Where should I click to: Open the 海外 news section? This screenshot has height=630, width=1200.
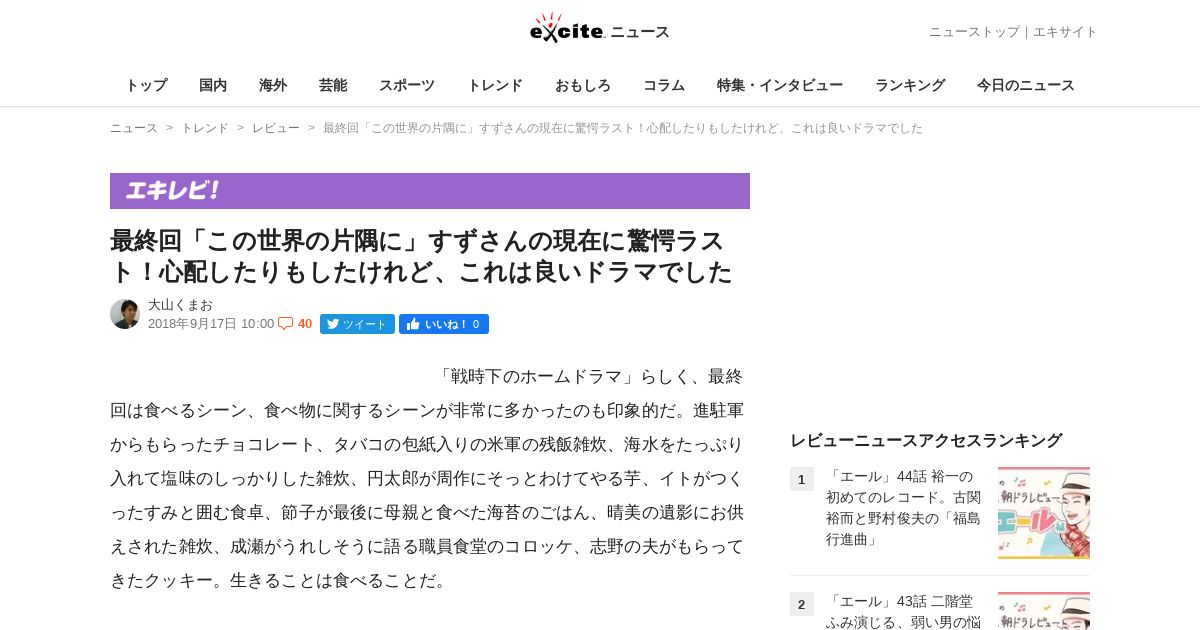click(x=273, y=85)
